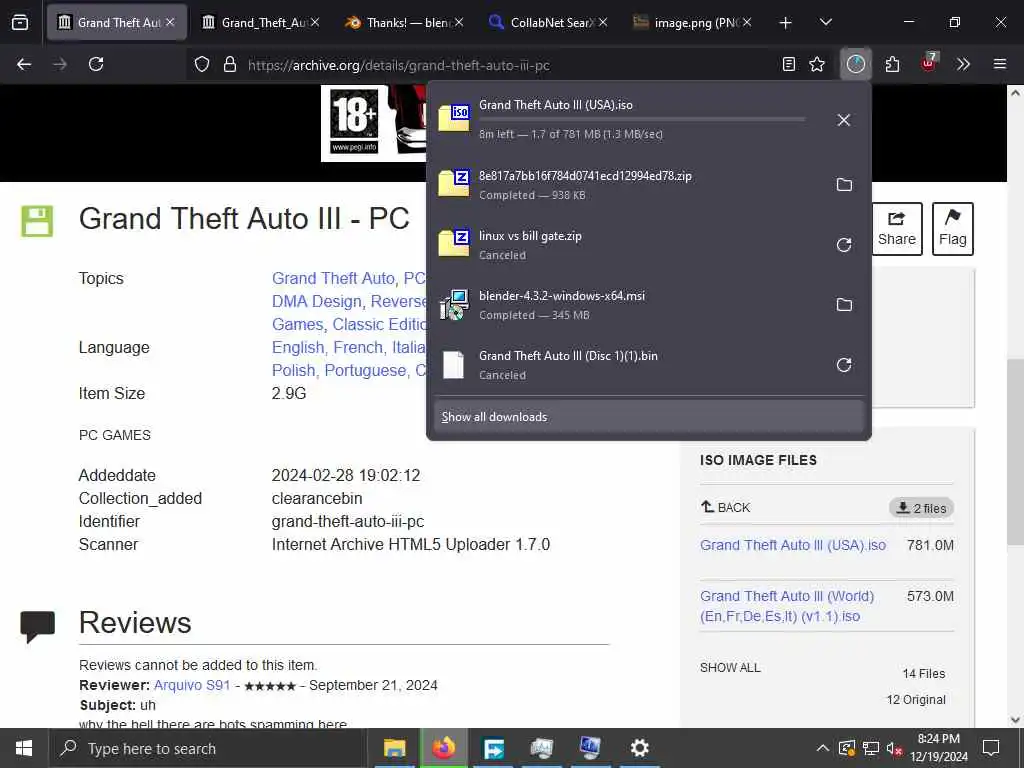Open reviewer Arquivo S91 profile
Image resolution: width=1024 pixels, height=768 pixels.
pos(192,685)
